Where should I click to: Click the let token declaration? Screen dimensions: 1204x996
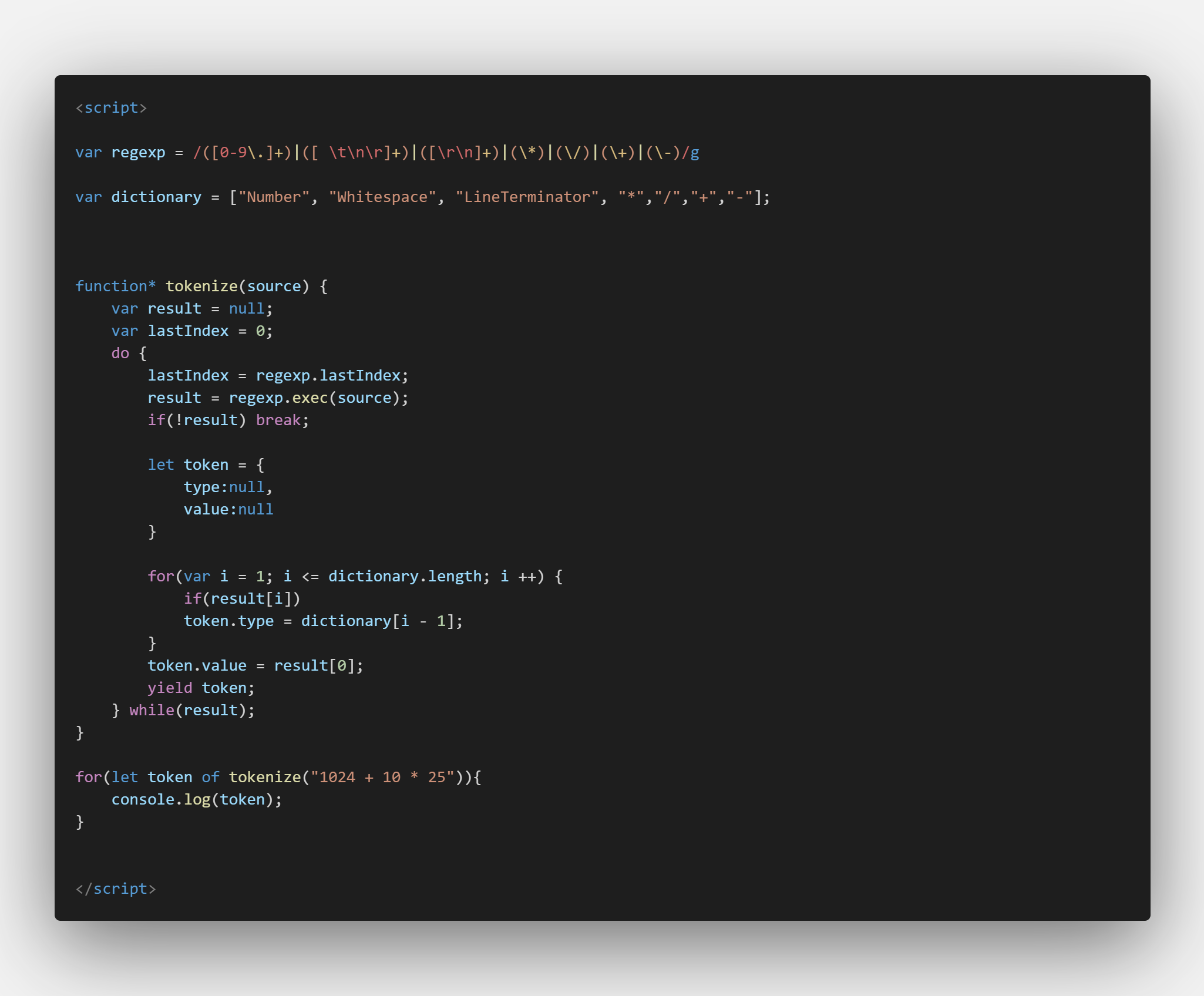coord(188,465)
